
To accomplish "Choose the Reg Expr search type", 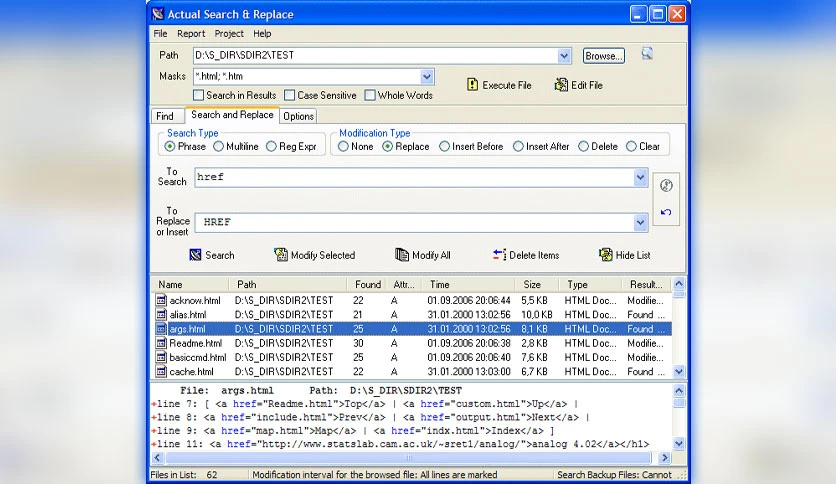I will click(271, 146).
